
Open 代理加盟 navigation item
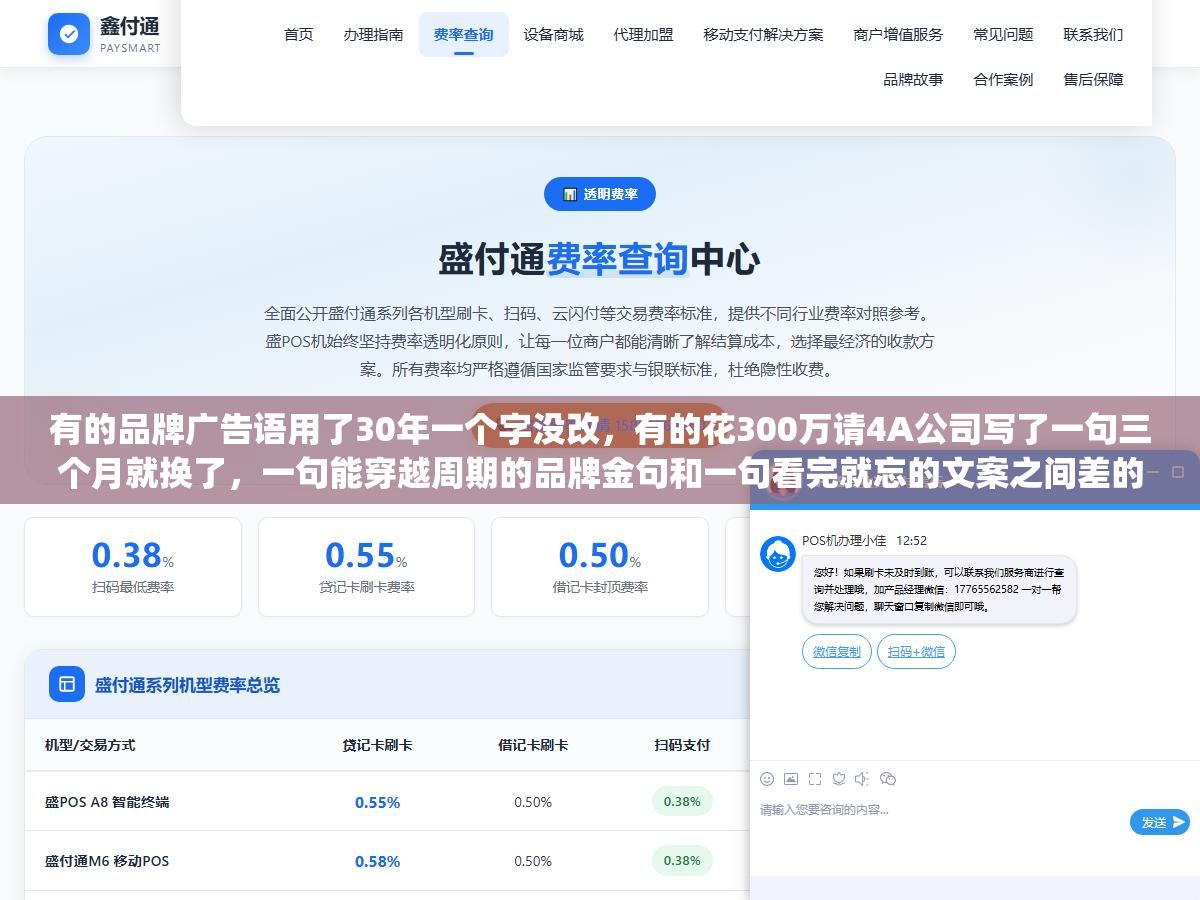tap(643, 34)
